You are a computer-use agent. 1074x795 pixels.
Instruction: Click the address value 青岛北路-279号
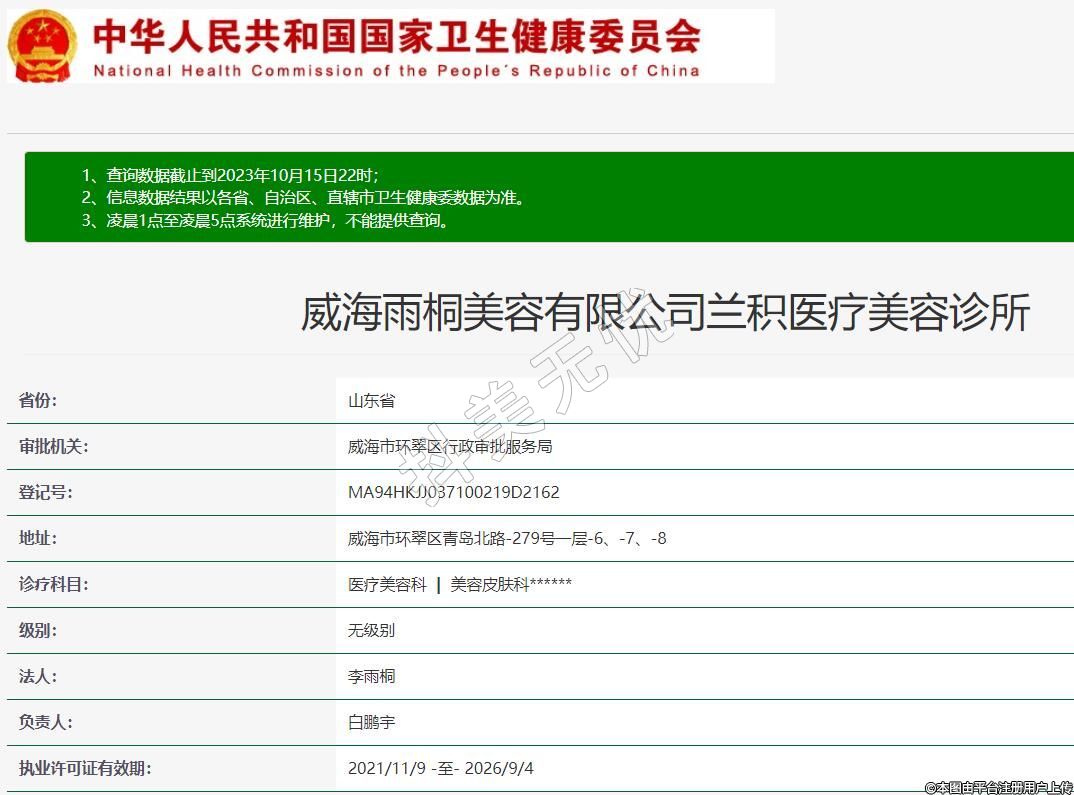click(x=507, y=539)
